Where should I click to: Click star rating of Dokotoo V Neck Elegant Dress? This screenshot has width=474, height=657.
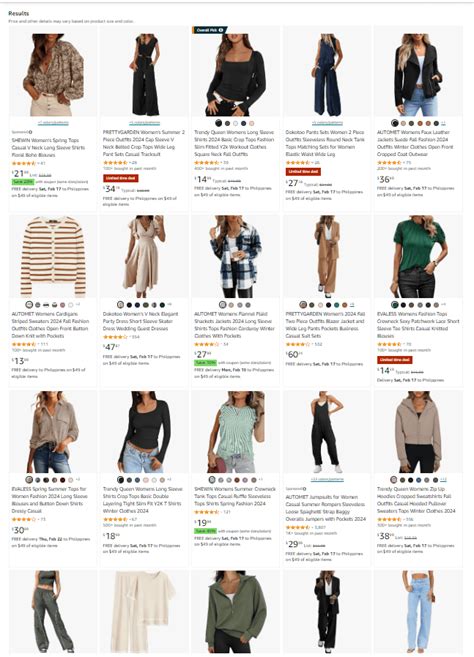click(x=115, y=337)
